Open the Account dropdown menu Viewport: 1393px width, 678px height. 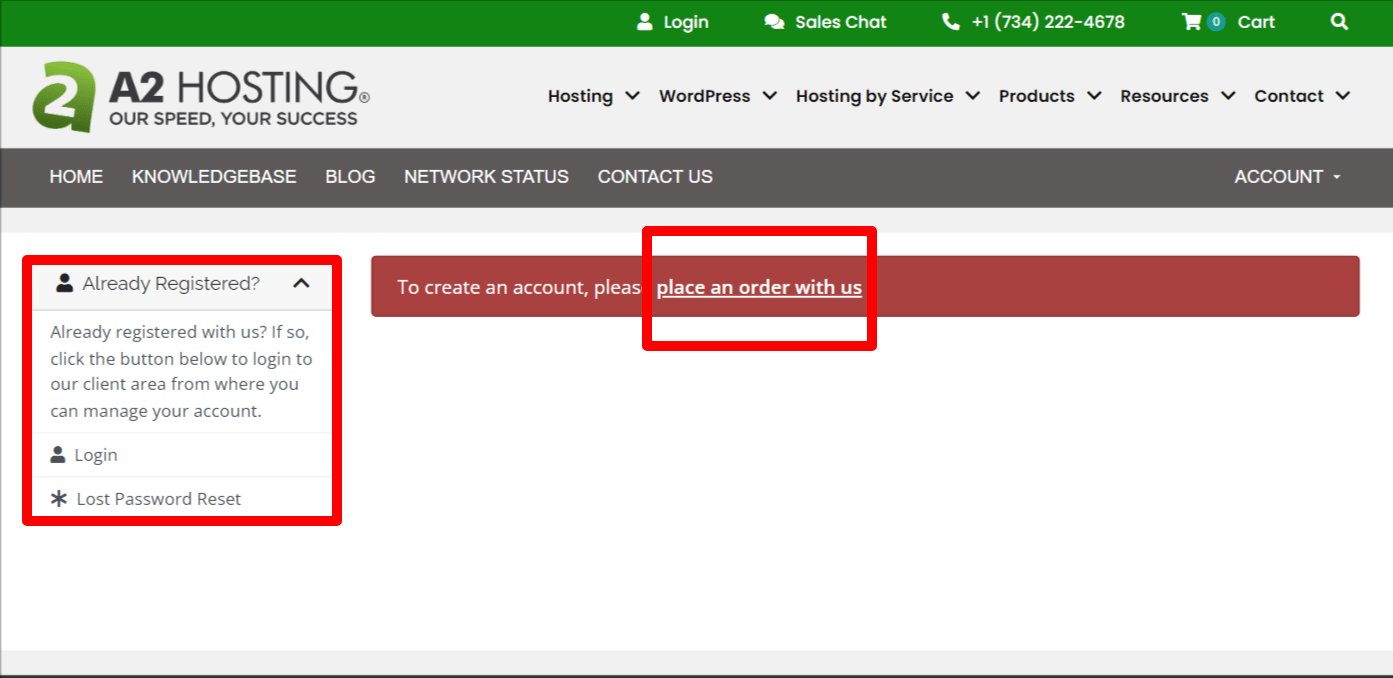pos(1287,177)
